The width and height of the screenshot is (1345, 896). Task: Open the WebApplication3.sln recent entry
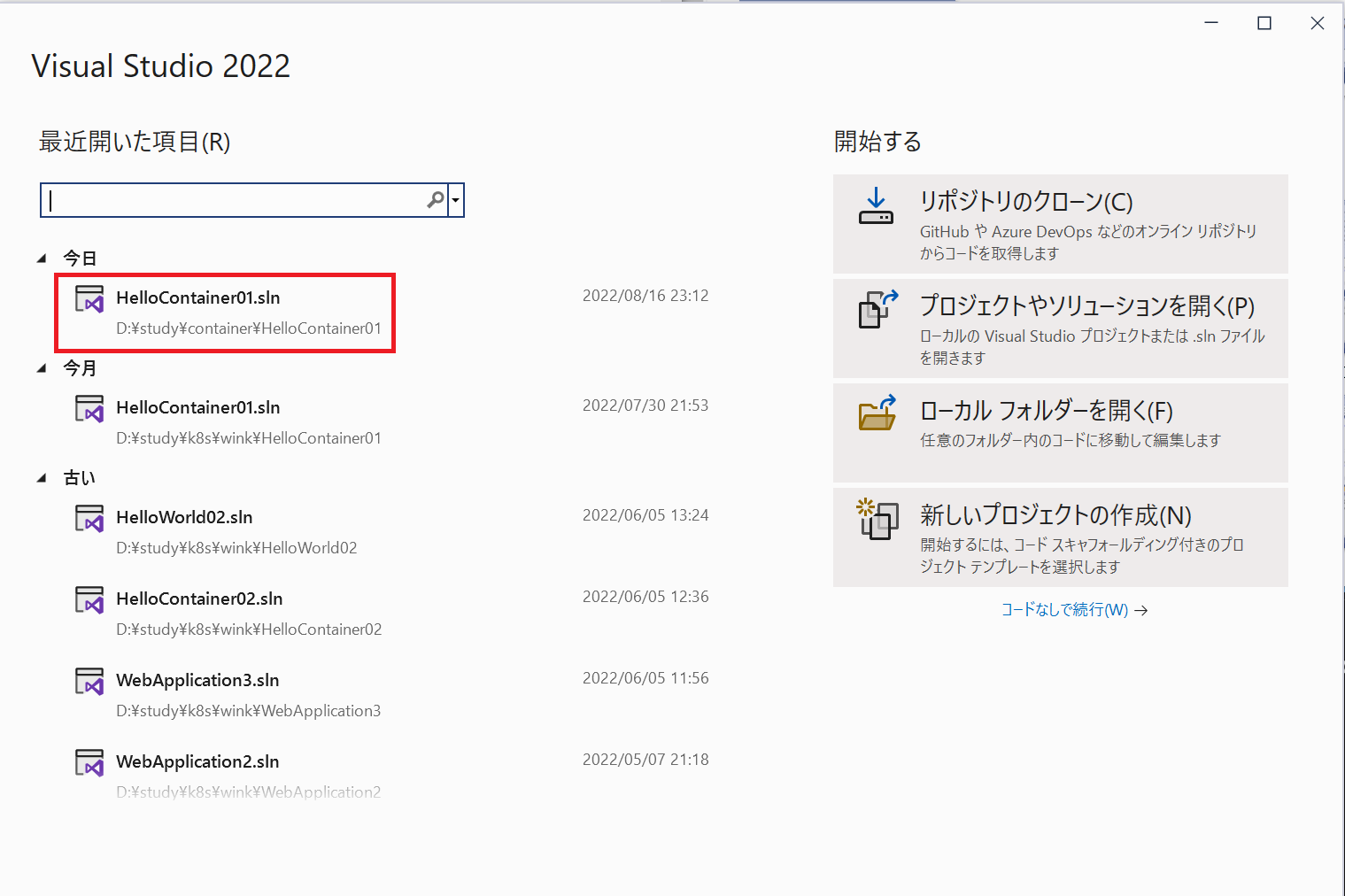tap(390, 695)
